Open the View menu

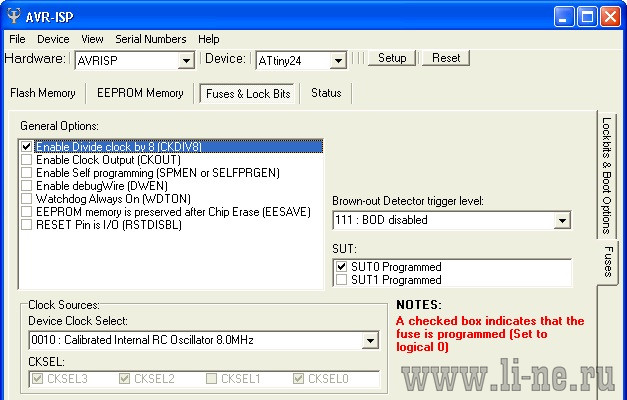coord(92,39)
